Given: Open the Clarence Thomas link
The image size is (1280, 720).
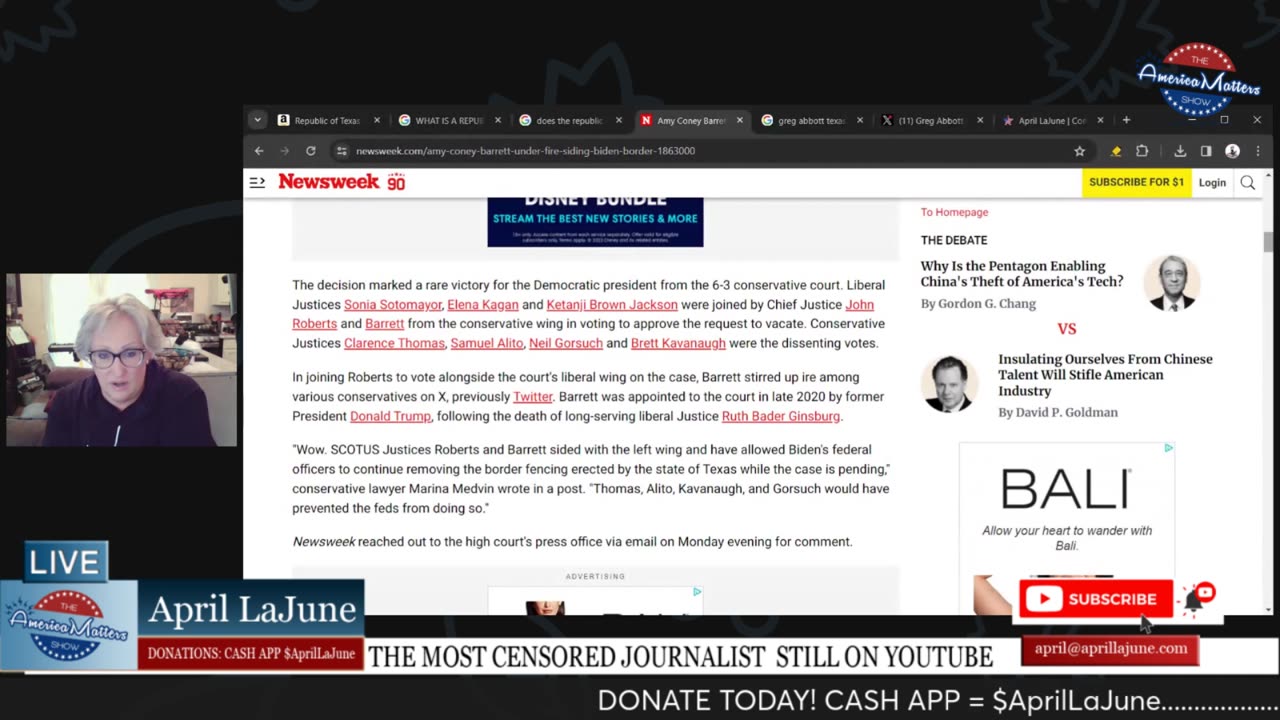Looking at the screenshot, I should (394, 343).
